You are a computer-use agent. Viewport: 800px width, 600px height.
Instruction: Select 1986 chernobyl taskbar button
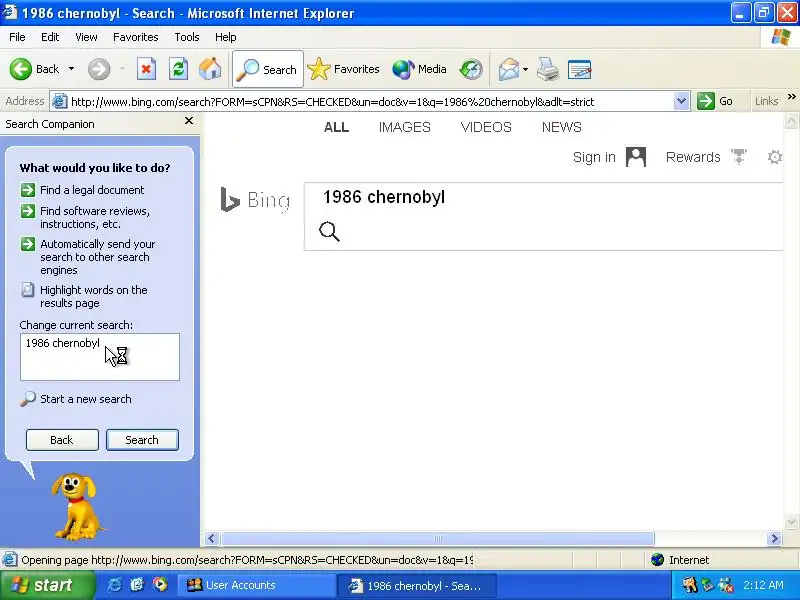pyautogui.click(x=418, y=586)
